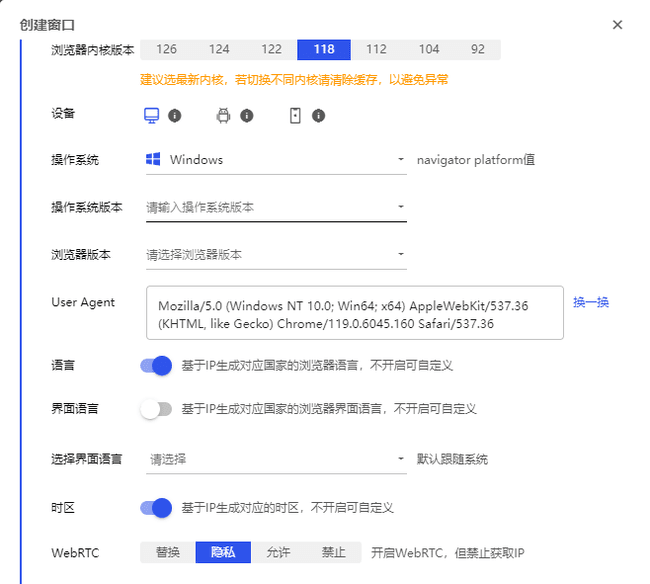Set WebRTC mode to 允许
Screen dimensions: 650x584
[278, 552]
